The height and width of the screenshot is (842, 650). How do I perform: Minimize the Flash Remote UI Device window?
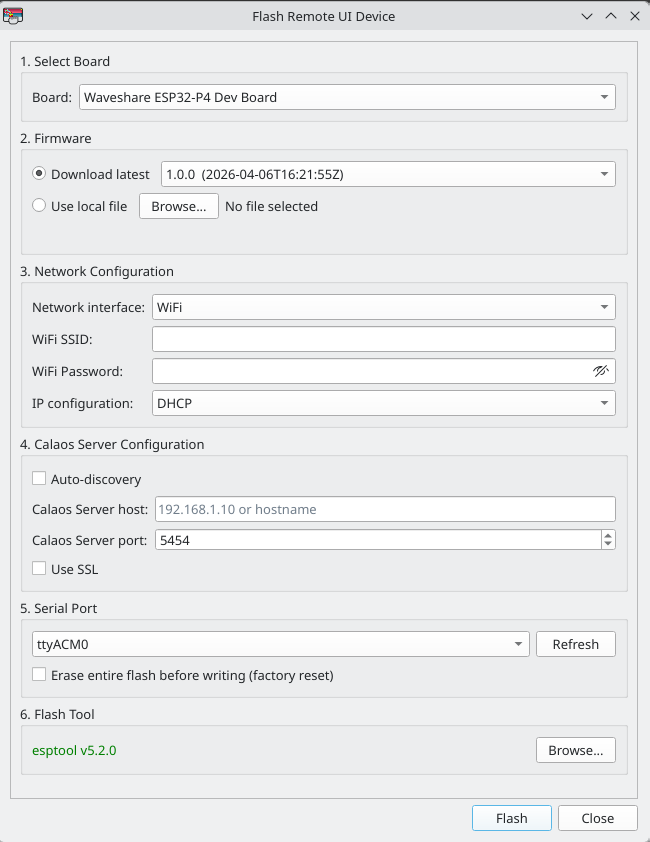(x=586, y=16)
